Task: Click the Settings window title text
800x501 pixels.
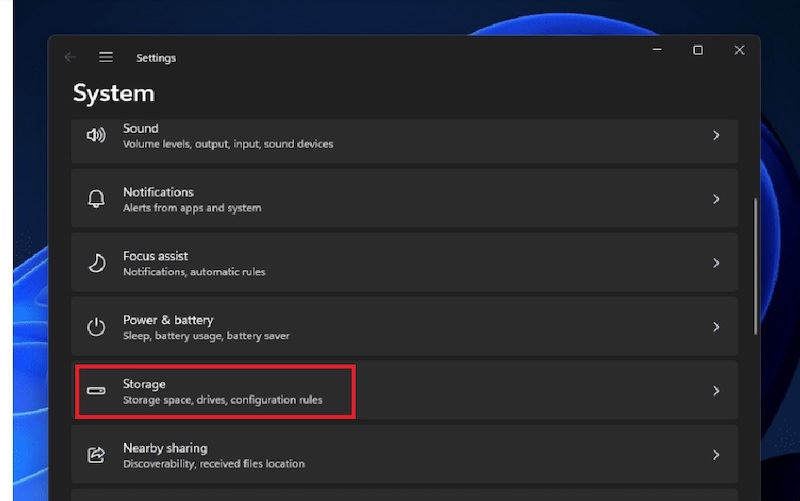Action: [156, 58]
